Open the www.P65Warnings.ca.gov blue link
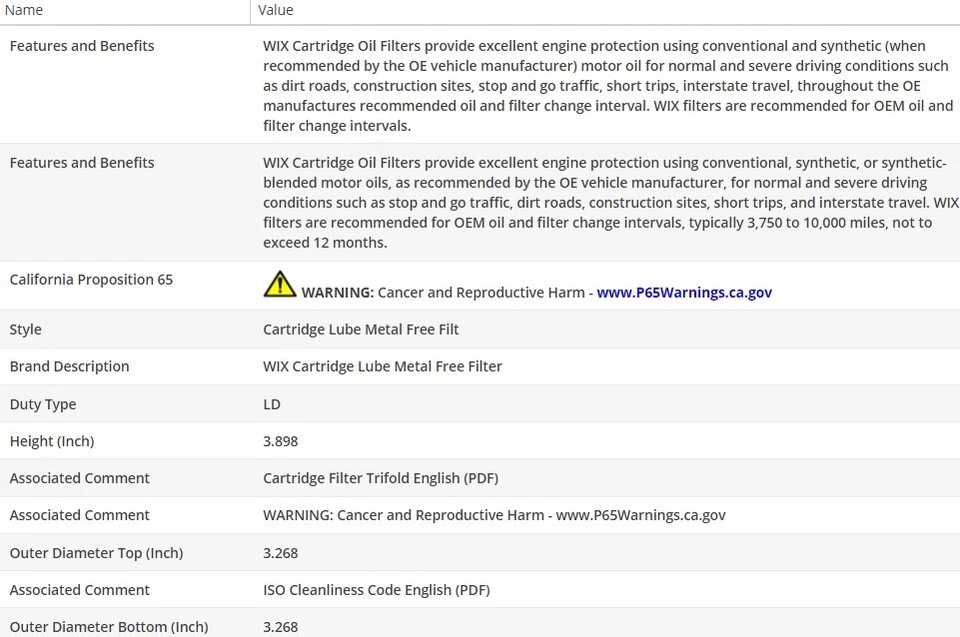 (x=684, y=293)
